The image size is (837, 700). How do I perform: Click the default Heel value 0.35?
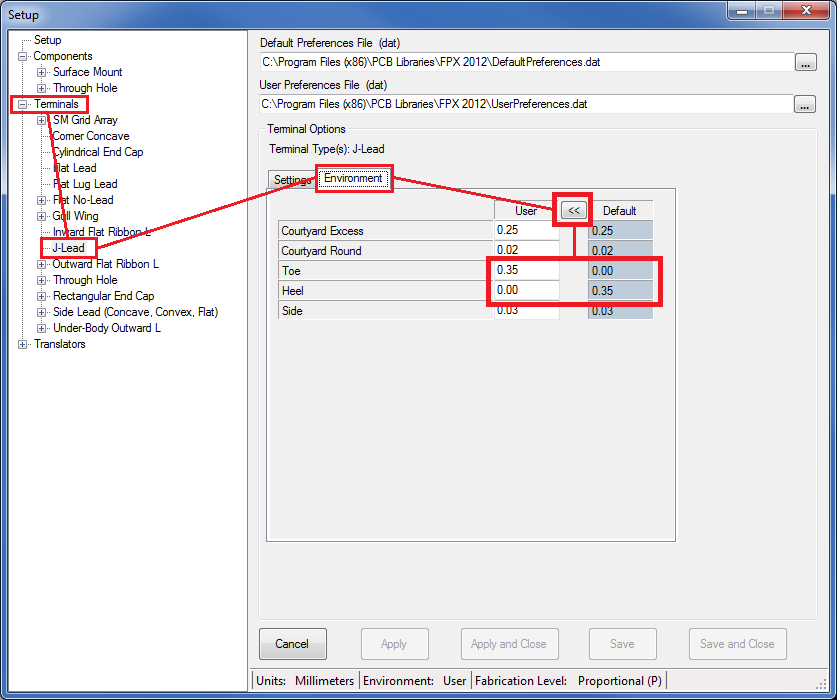[x=620, y=290]
